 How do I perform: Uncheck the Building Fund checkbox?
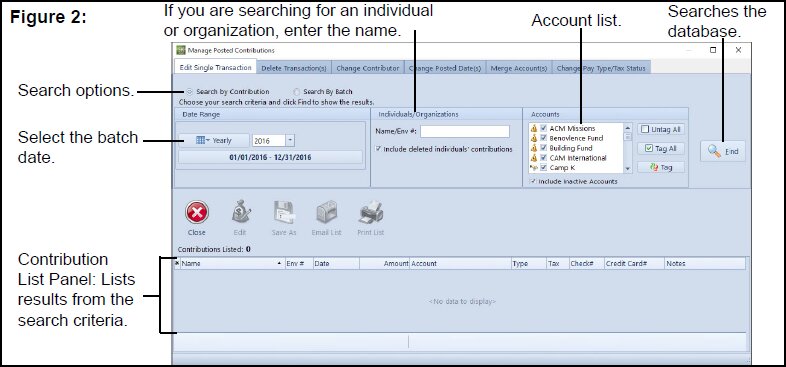[x=543, y=148]
